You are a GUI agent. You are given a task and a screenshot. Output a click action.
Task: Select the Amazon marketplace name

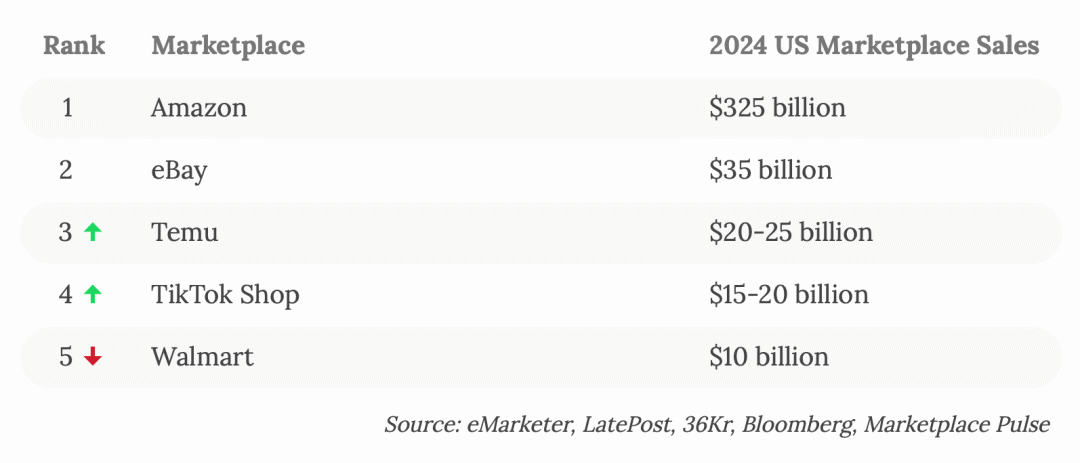coord(199,108)
